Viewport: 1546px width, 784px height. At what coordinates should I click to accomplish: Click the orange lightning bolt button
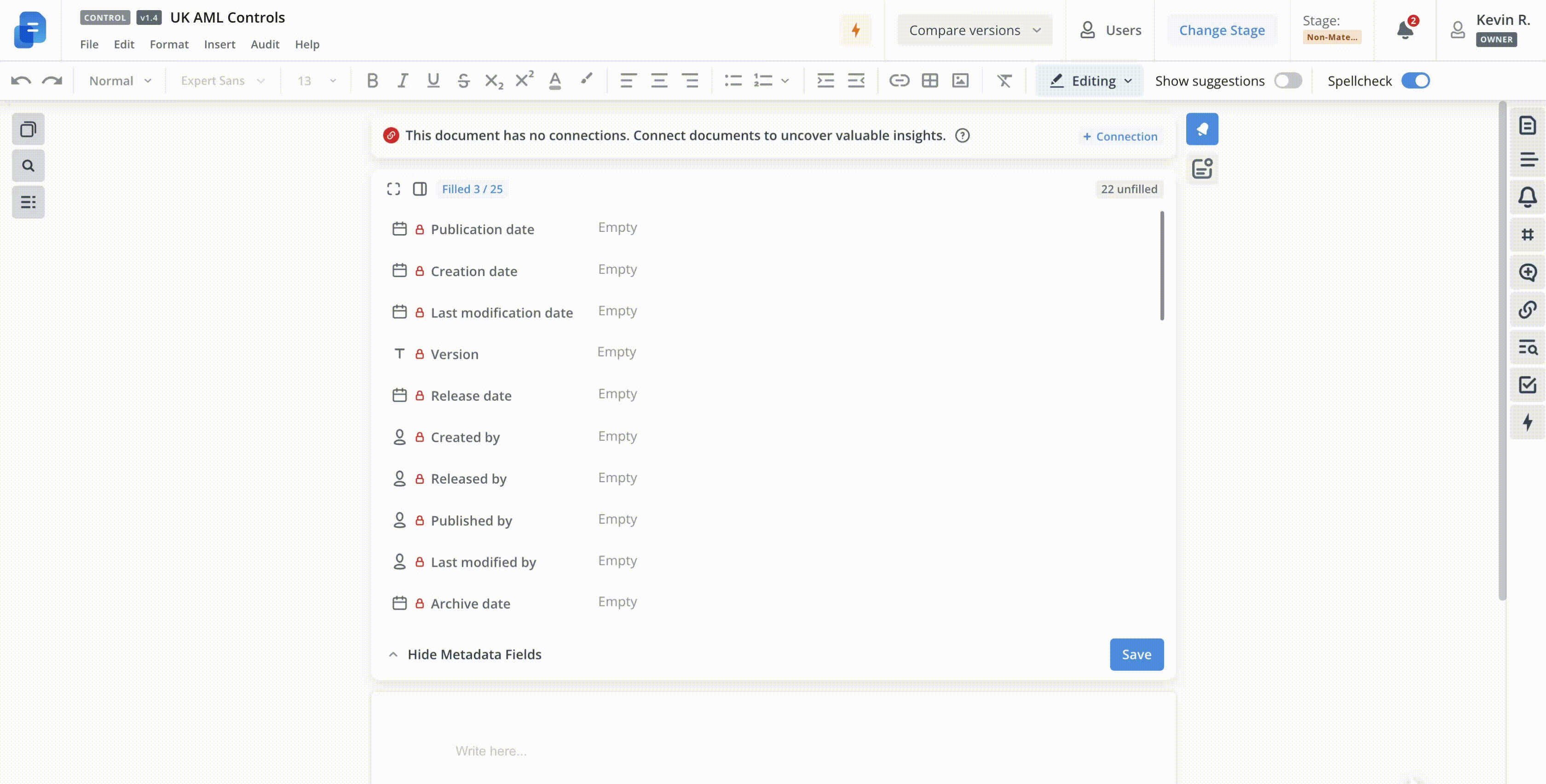855,30
